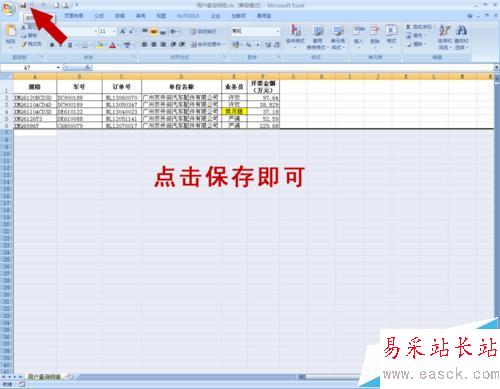Open the Data (数据) ribbon tab
Image resolution: width=500 pixels, height=389 pixels.
tap(120, 16)
